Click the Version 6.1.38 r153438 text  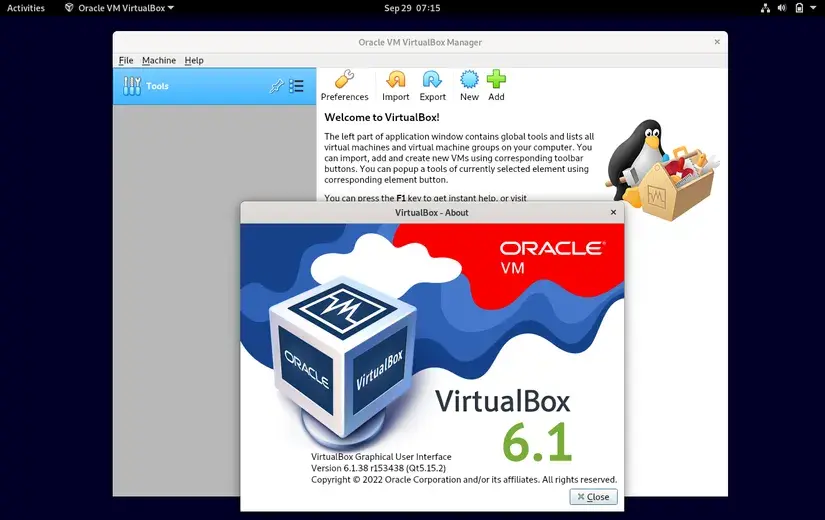tap(378, 468)
